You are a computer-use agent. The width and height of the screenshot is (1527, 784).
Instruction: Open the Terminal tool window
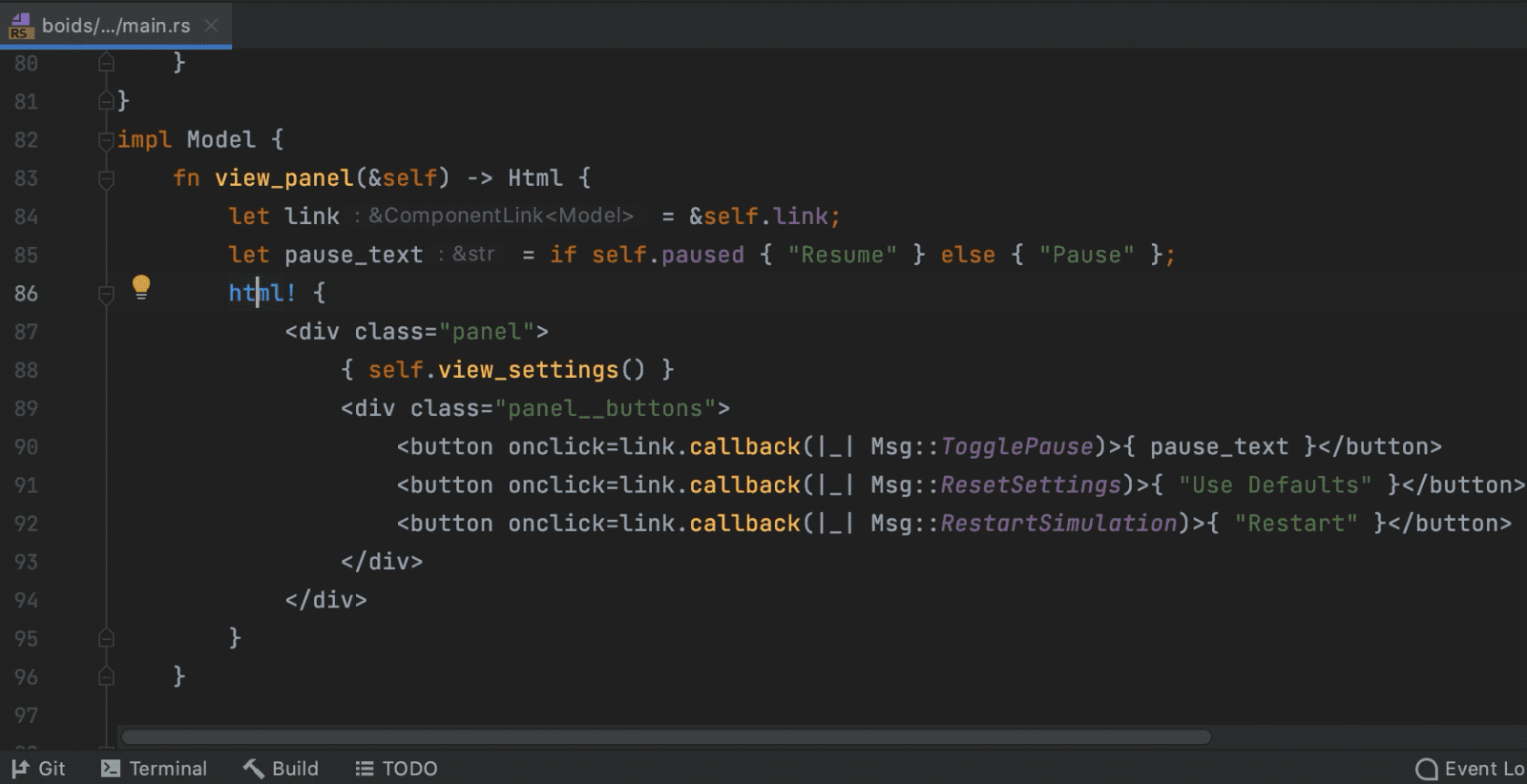[x=167, y=769]
